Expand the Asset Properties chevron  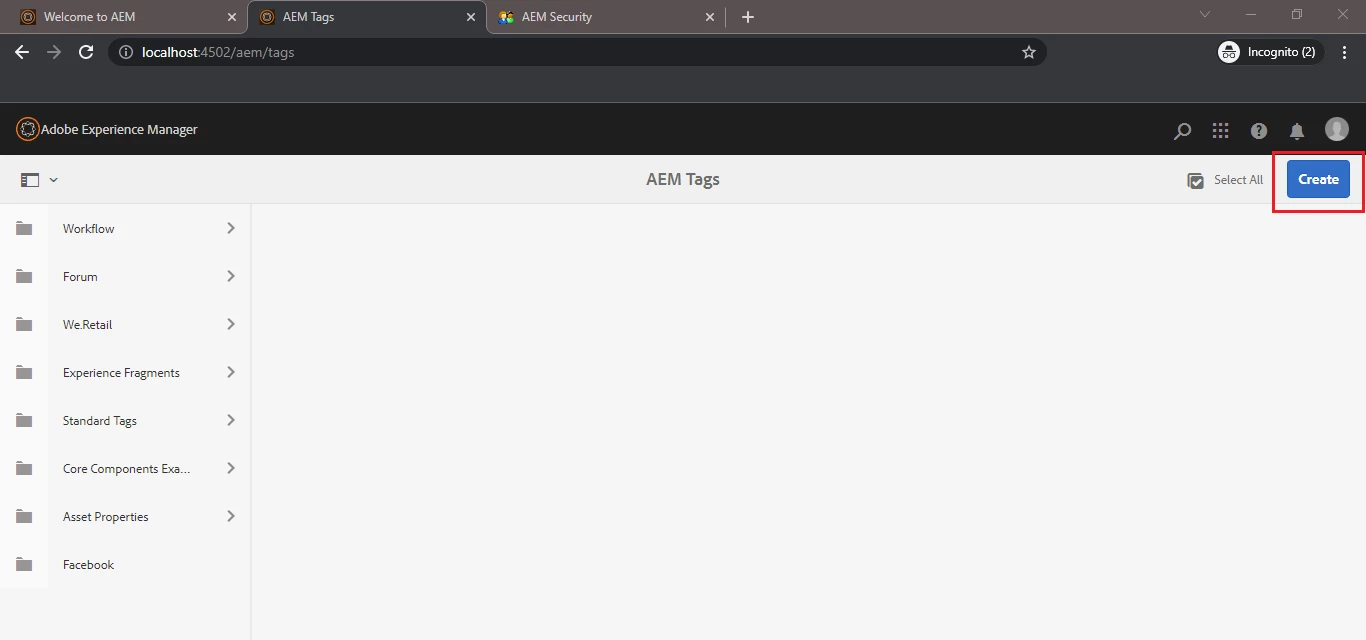[231, 516]
